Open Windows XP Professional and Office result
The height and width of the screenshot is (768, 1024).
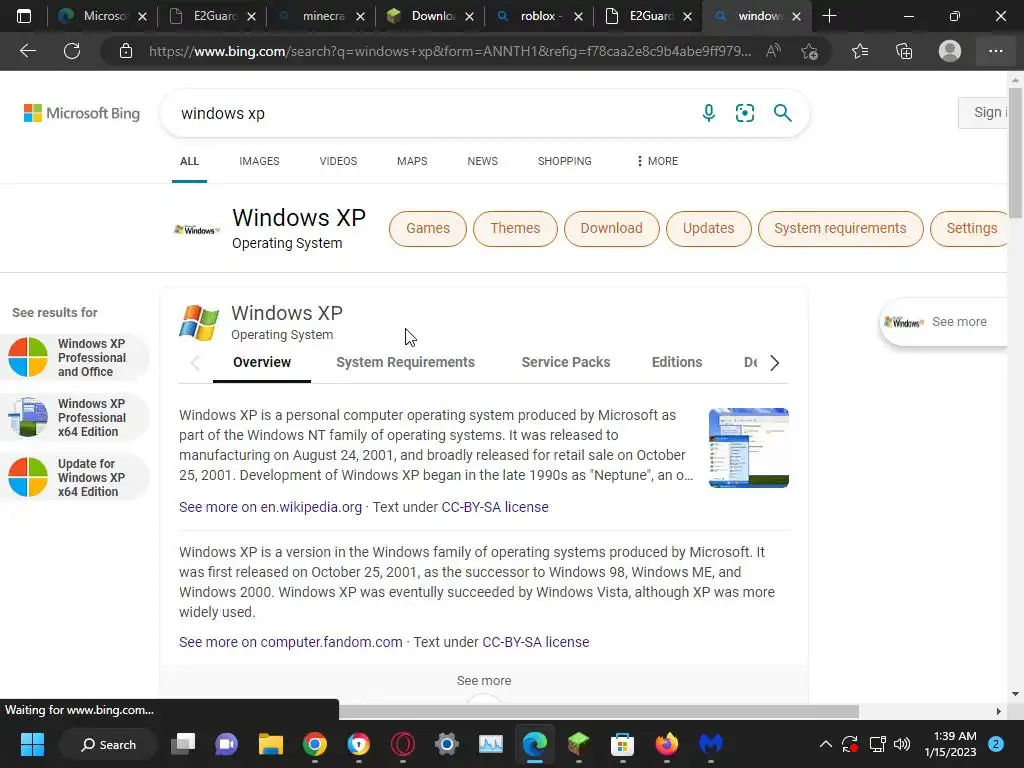point(75,357)
